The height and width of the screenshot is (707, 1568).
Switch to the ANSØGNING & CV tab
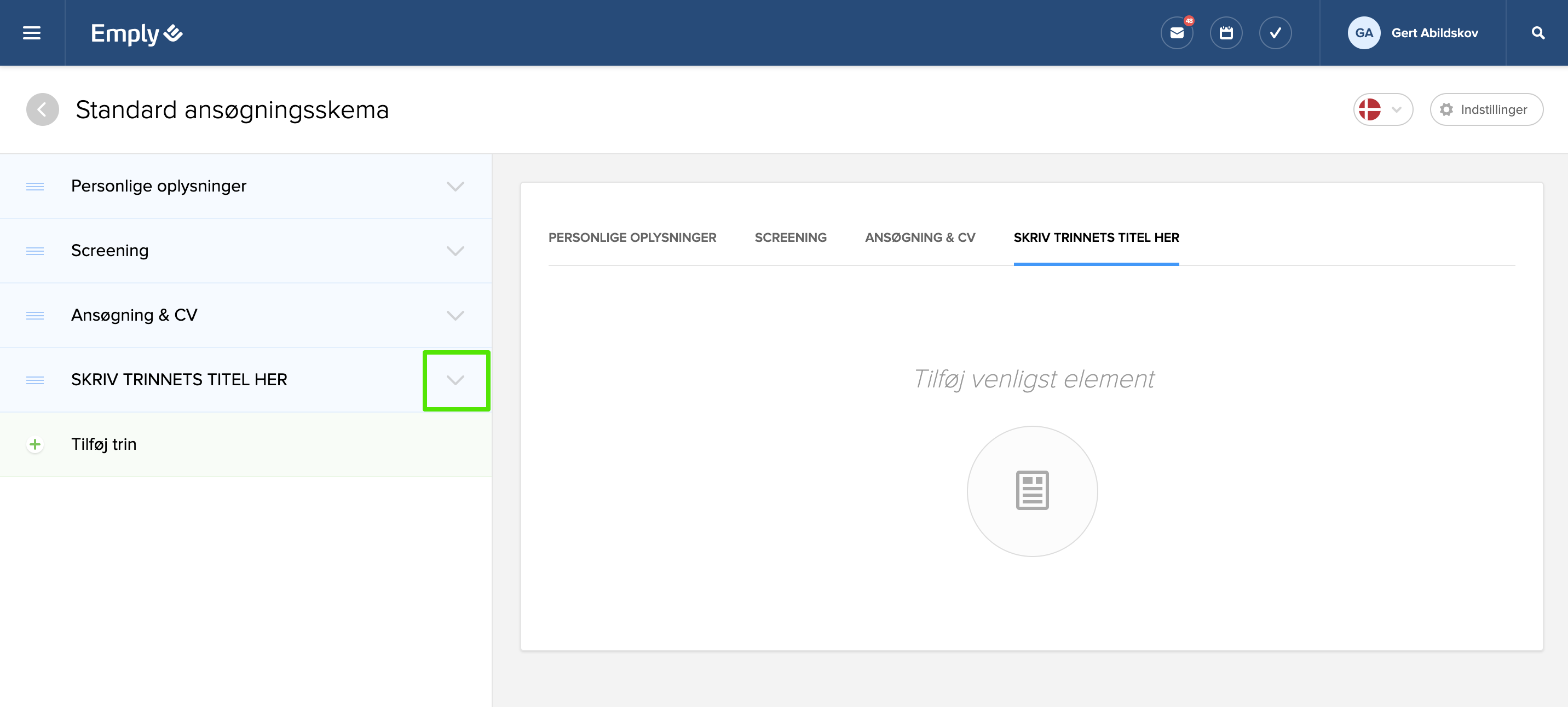(x=920, y=237)
